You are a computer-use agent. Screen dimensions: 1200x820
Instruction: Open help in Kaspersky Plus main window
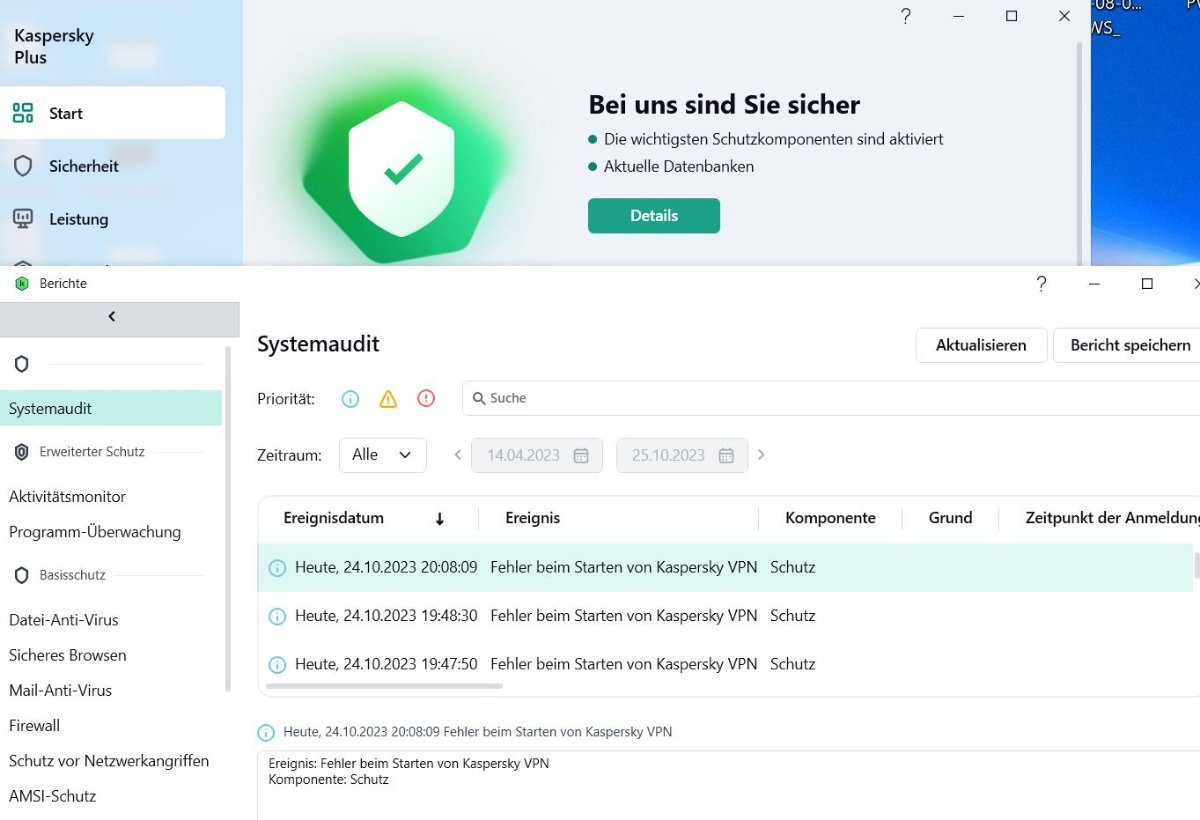click(906, 16)
